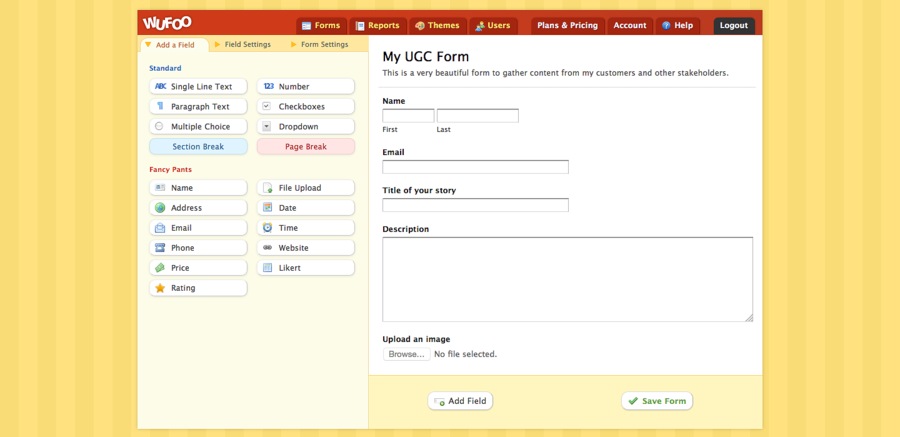Expand the Field Settings tab
The height and width of the screenshot is (437, 900).
(x=242, y=45)
